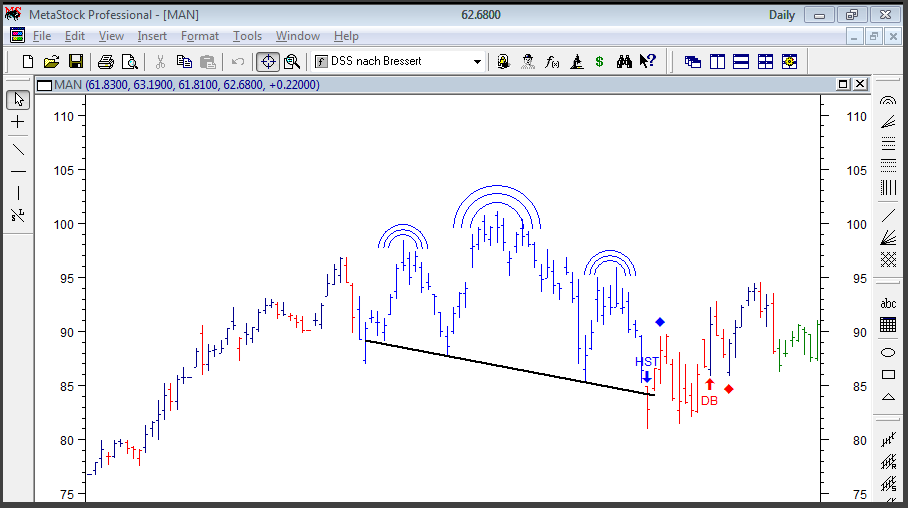Open the Expert Advisor icon

click(x=528, y=61)
